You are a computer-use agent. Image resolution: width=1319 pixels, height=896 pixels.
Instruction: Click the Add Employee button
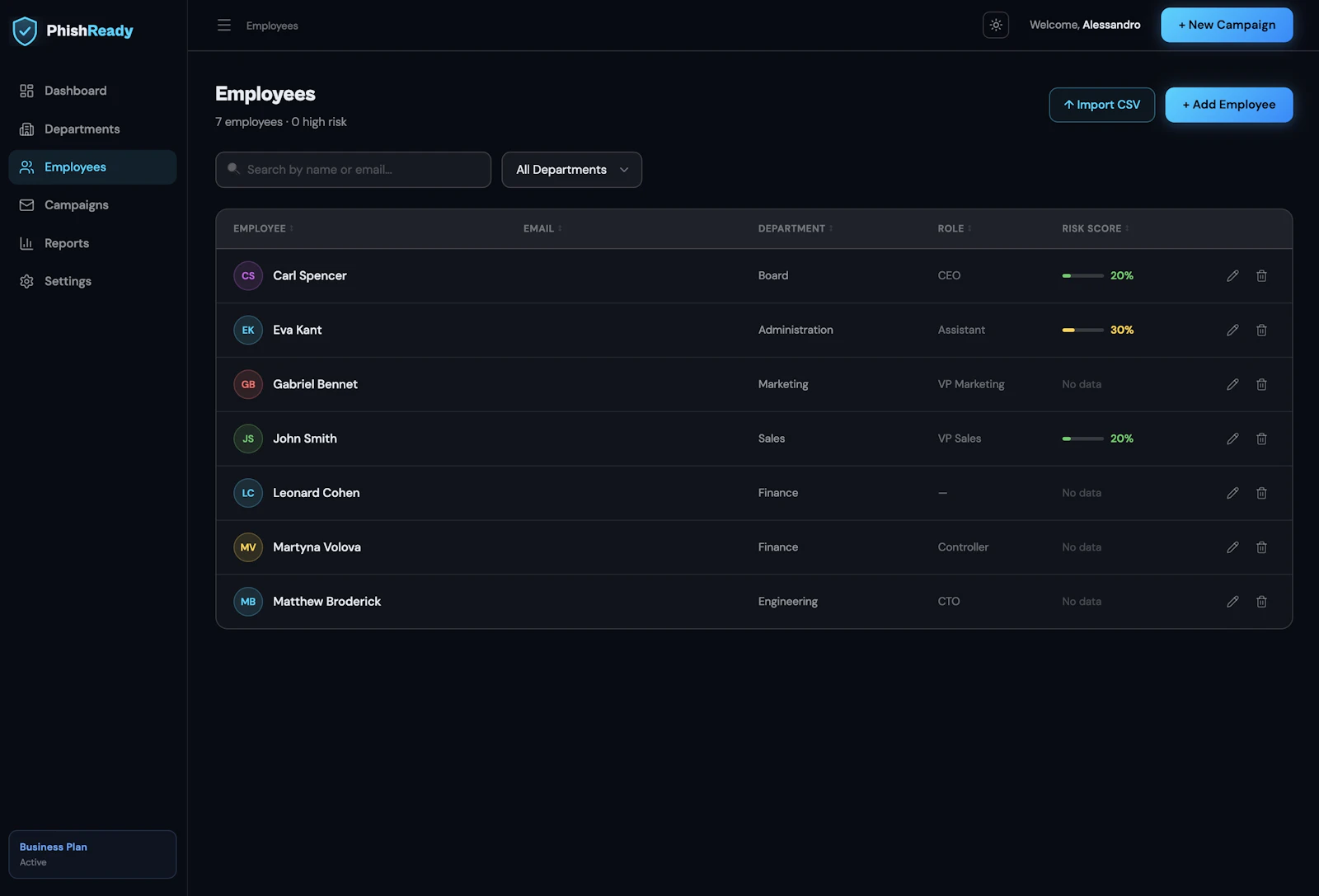coord(1228,105)
